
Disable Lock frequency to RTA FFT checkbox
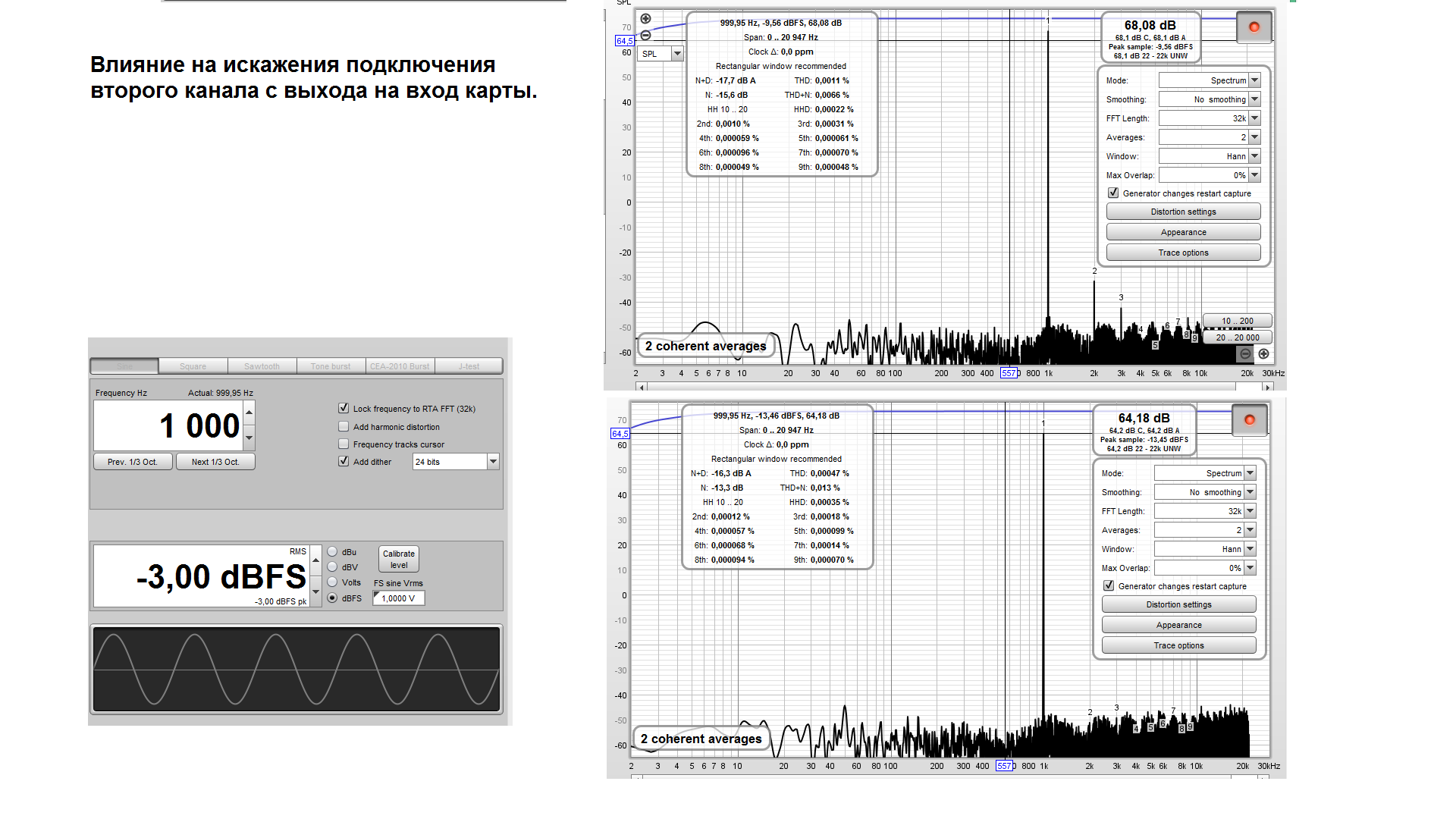tap(344, 408)
